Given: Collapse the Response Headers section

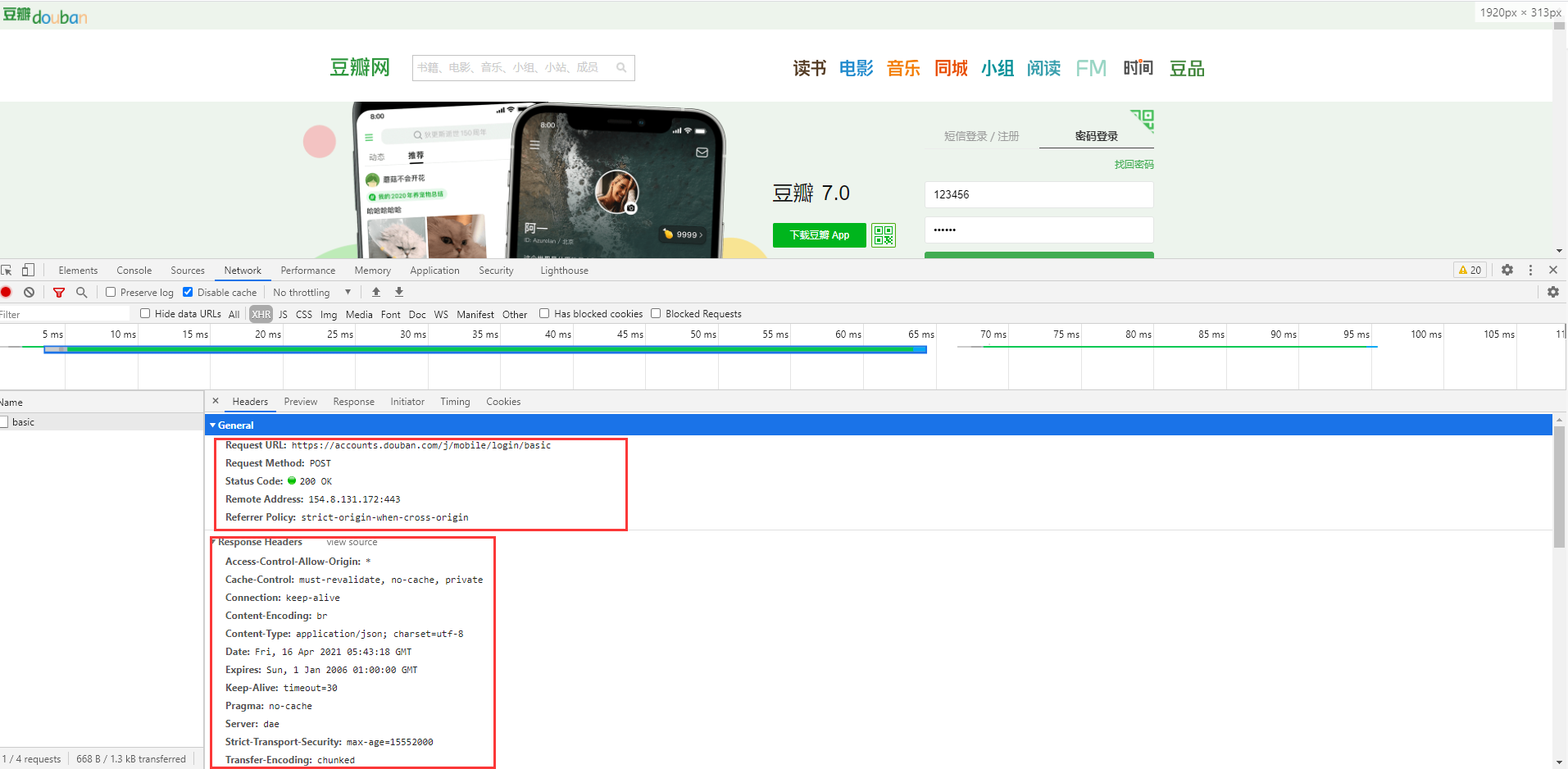Looking at the screenshot, I should (x=213, y=542).
